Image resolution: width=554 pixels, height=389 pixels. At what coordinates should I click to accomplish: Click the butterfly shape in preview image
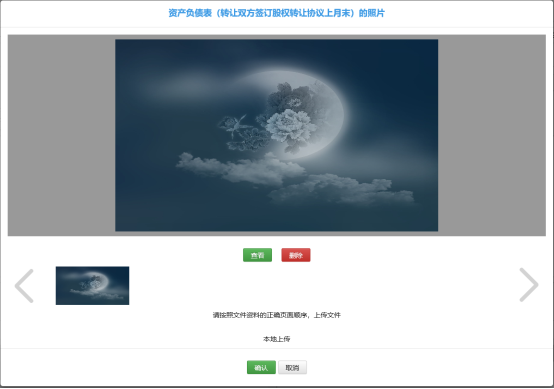tap(235, 125)
